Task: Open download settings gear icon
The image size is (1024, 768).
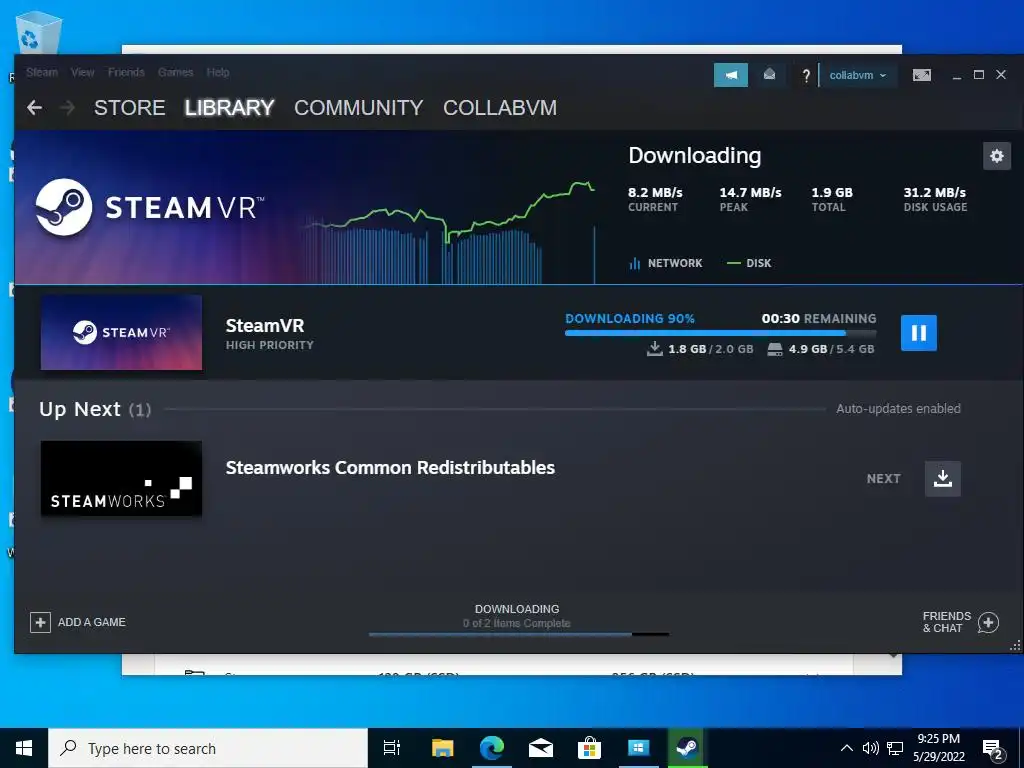Action: pos(997,156)
